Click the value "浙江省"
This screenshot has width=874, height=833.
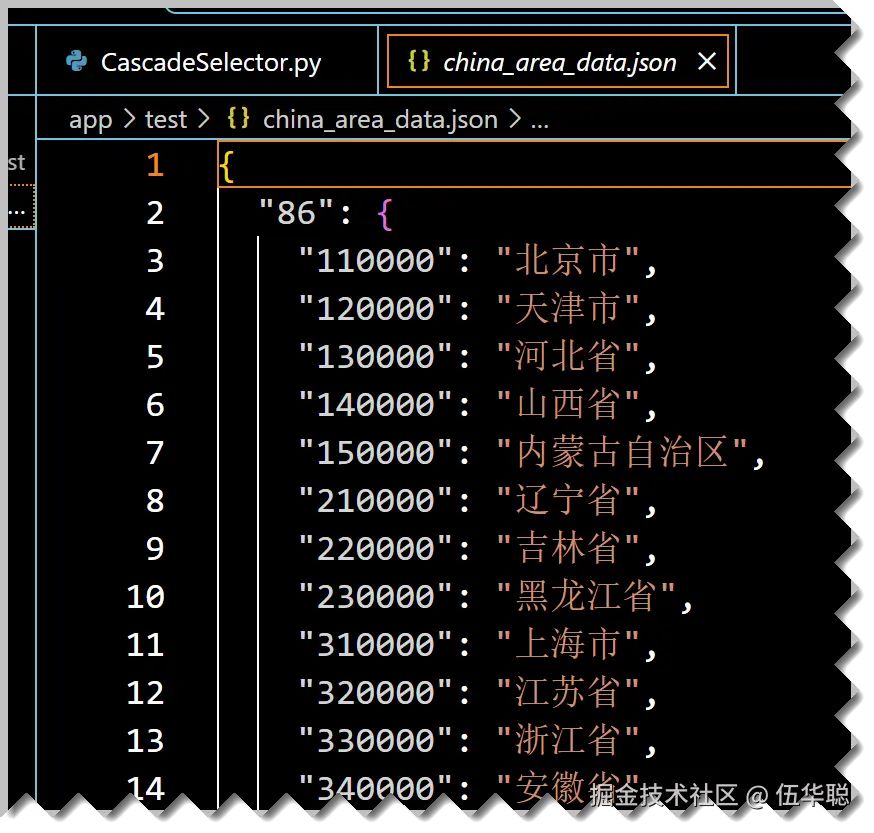click(x=568, y=740)
